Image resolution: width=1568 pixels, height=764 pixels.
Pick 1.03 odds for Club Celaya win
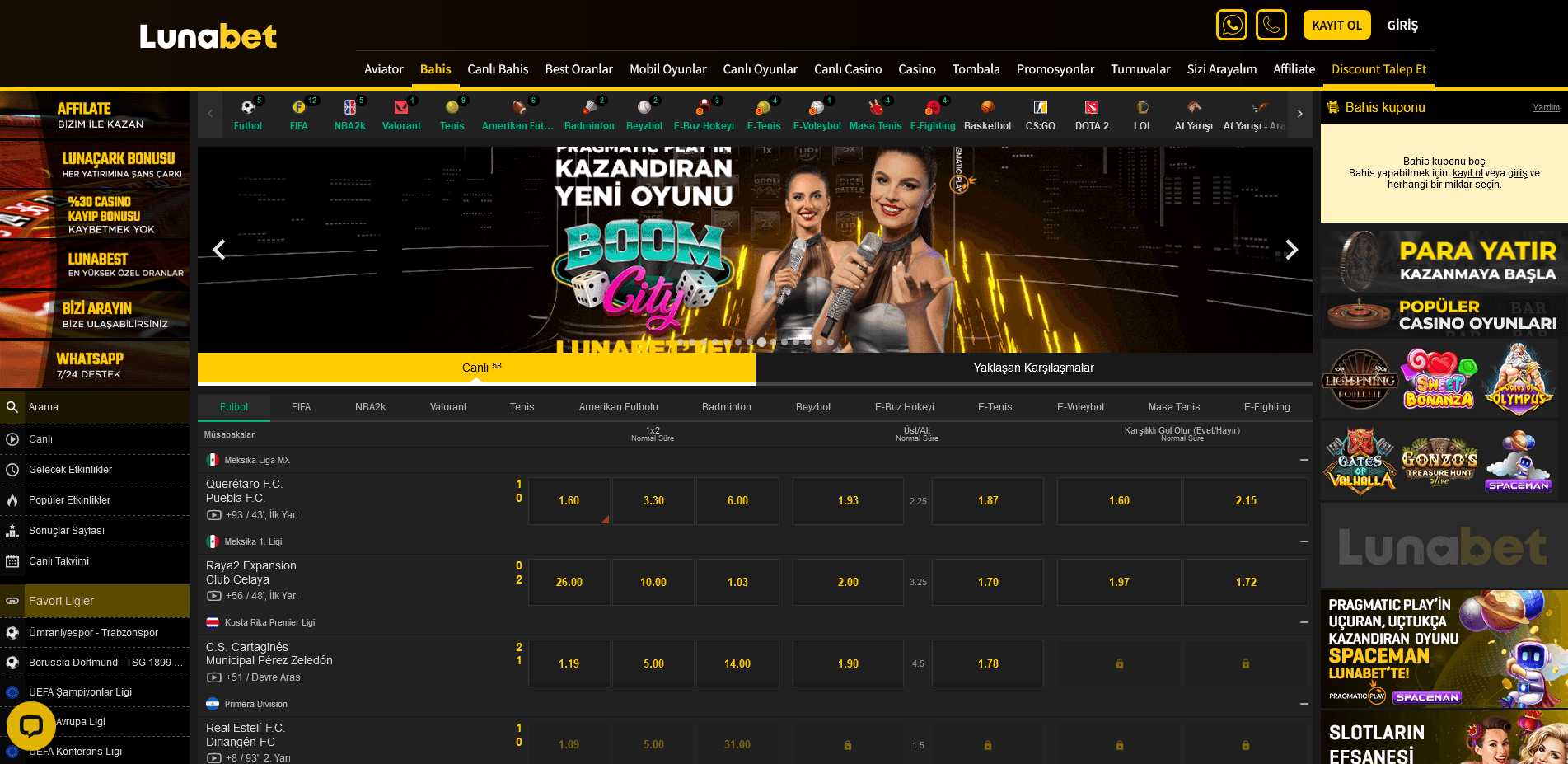(737, 582)
